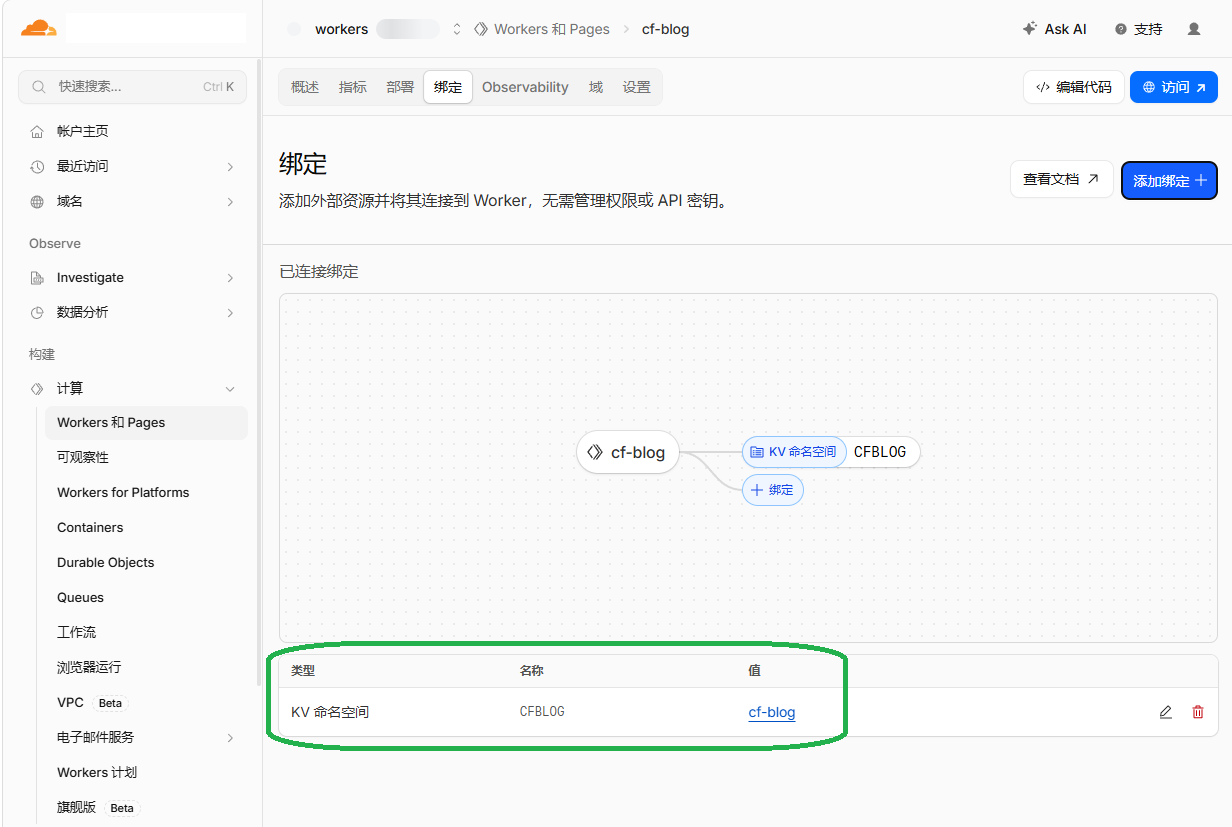Click the CFBLOG label in diagram

click(880, 452)
